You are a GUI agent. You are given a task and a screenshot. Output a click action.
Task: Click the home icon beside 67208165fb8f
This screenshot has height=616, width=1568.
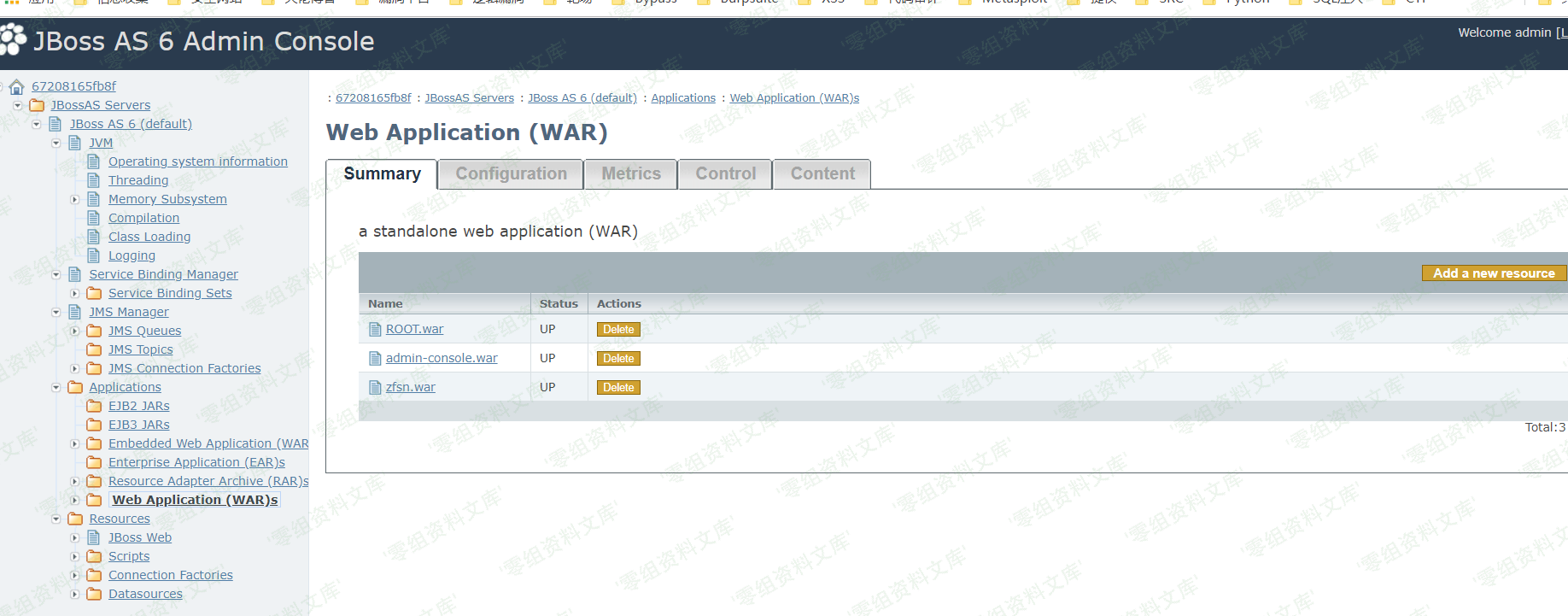[16, 86]
